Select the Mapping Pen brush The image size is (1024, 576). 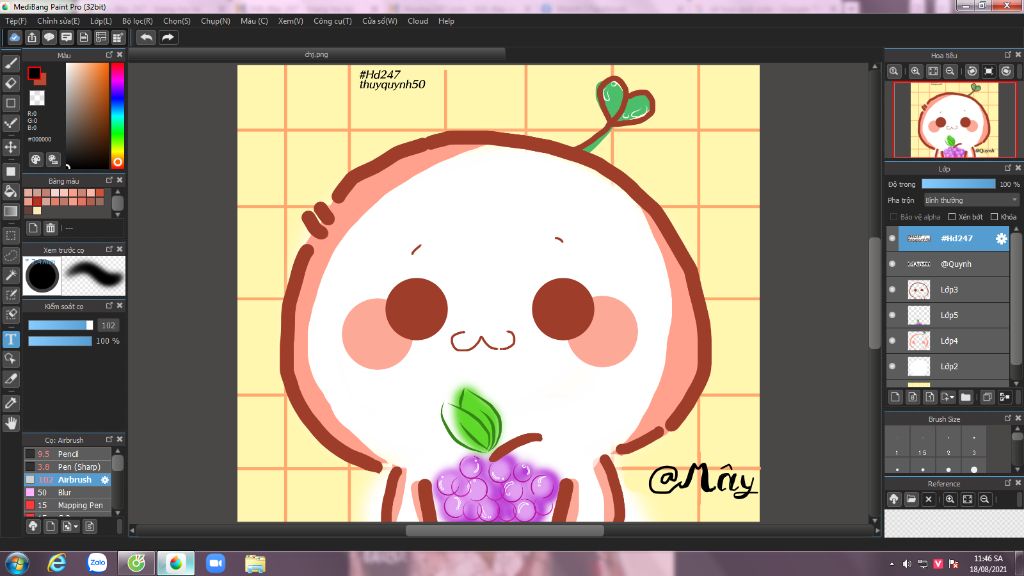[67, 505]
